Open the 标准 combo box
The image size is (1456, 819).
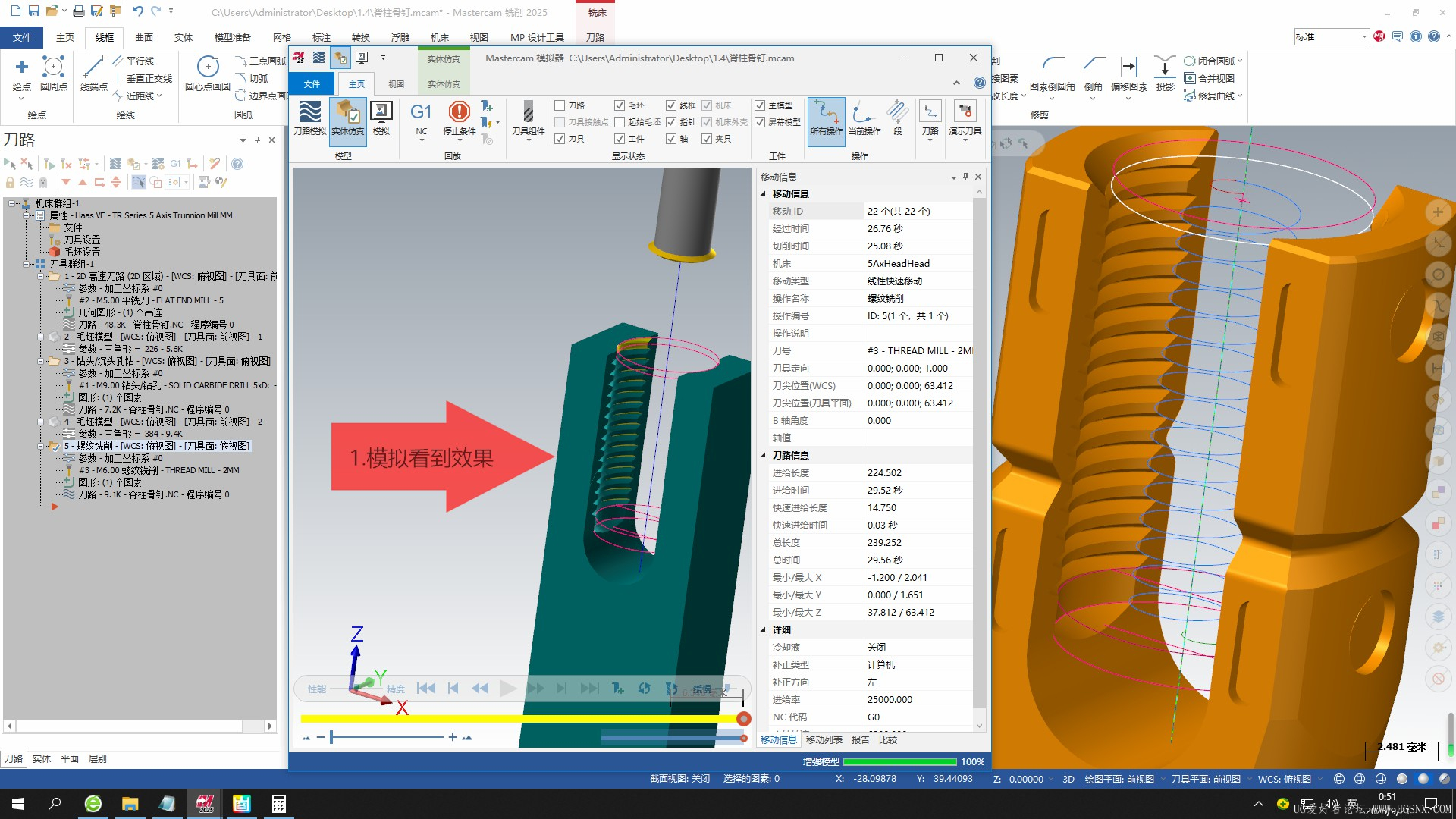tap(1363, 36)
